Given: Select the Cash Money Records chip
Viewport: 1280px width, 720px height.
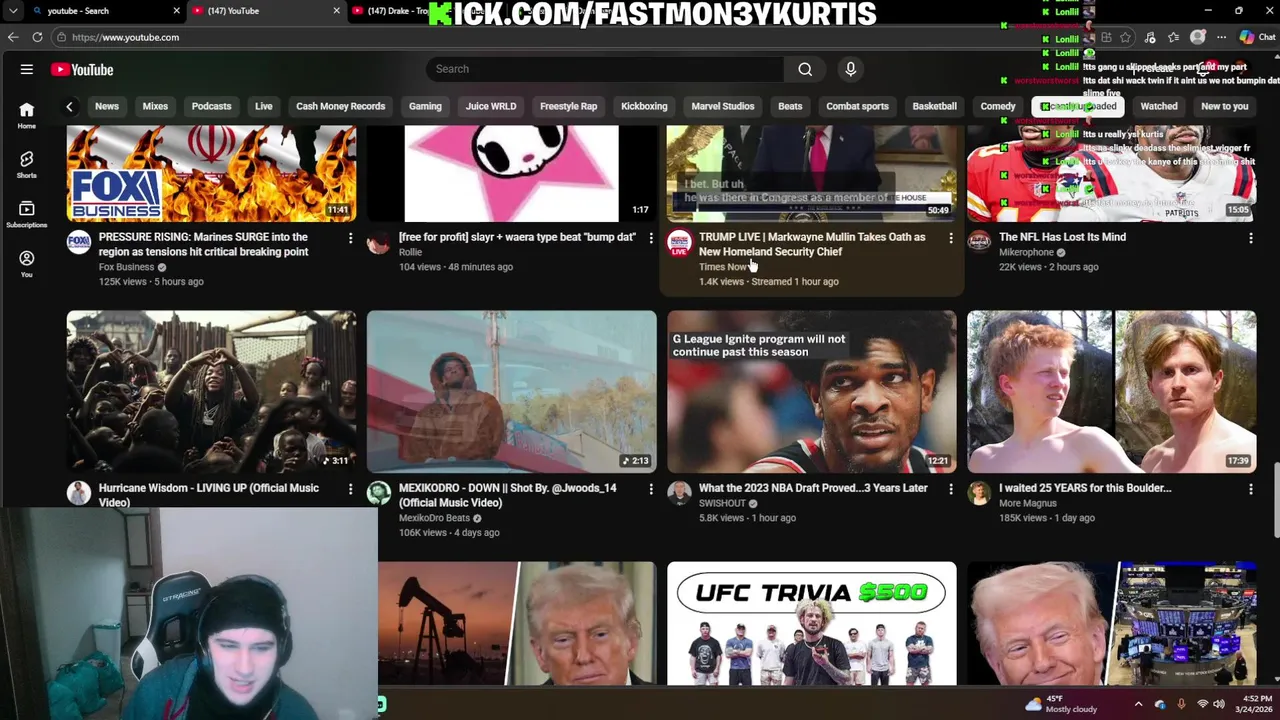Looking at the screenshot, I should click(x=340, y=106).
